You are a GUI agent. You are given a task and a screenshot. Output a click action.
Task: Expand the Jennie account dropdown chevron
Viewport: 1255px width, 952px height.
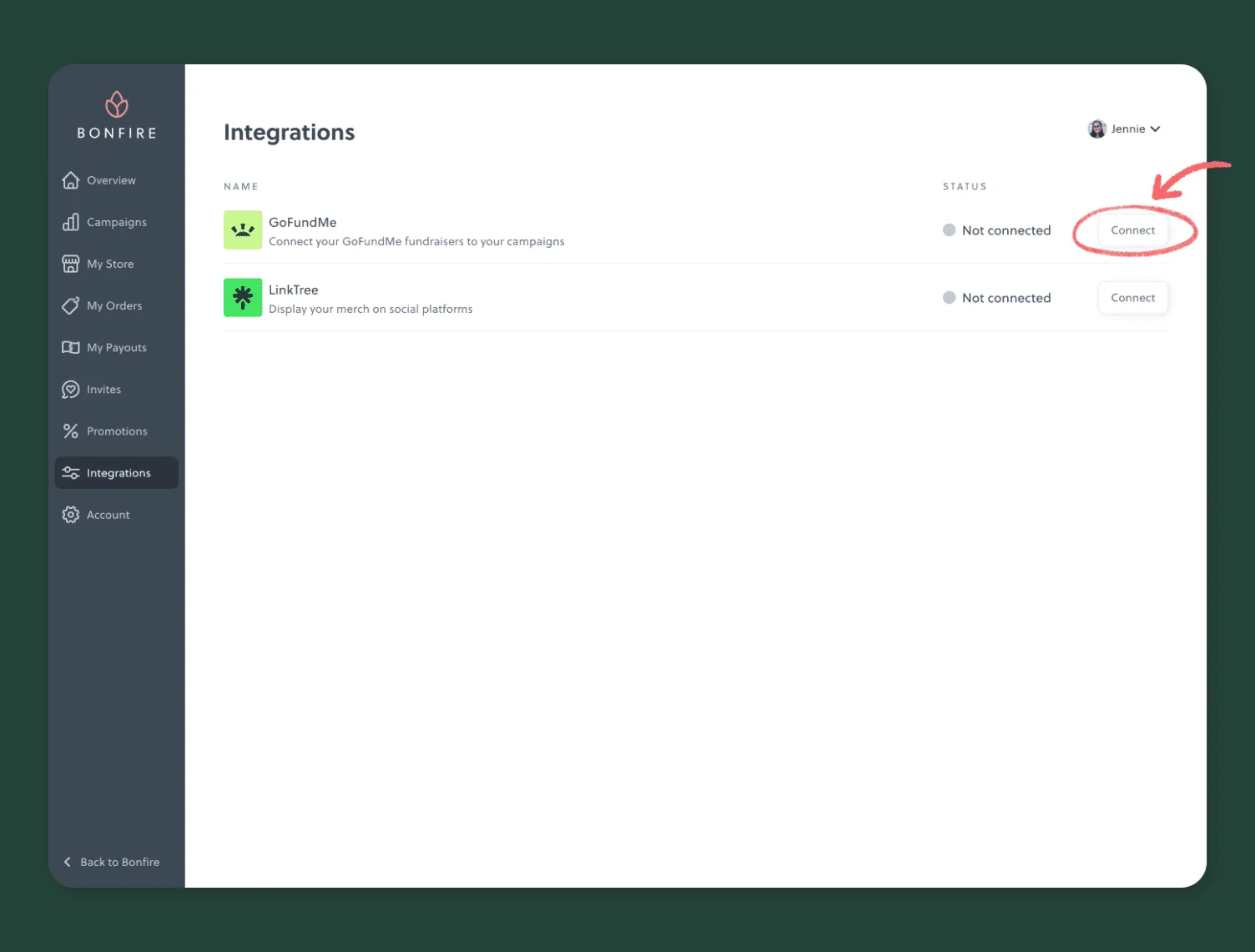pos(1155,129)
